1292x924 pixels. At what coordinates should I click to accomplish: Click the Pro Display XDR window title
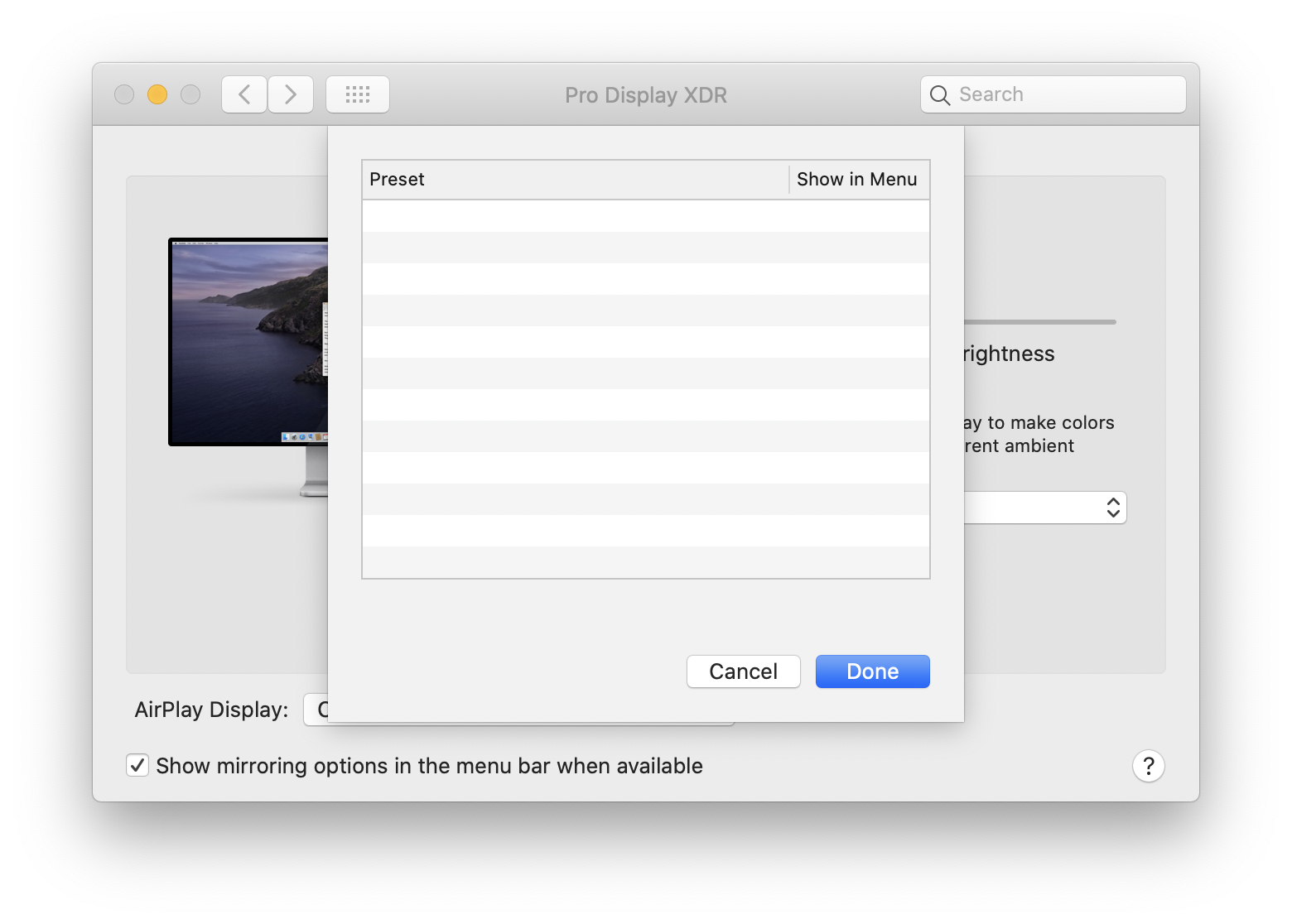point(646,95)
